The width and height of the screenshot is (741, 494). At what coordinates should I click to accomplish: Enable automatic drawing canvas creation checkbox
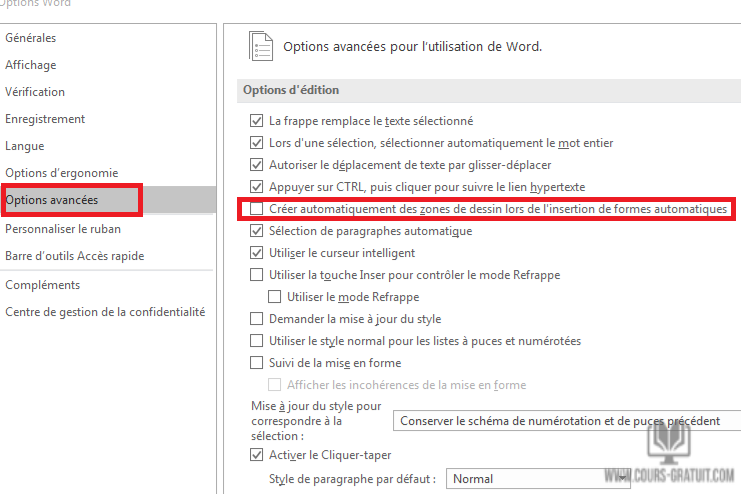257,209
